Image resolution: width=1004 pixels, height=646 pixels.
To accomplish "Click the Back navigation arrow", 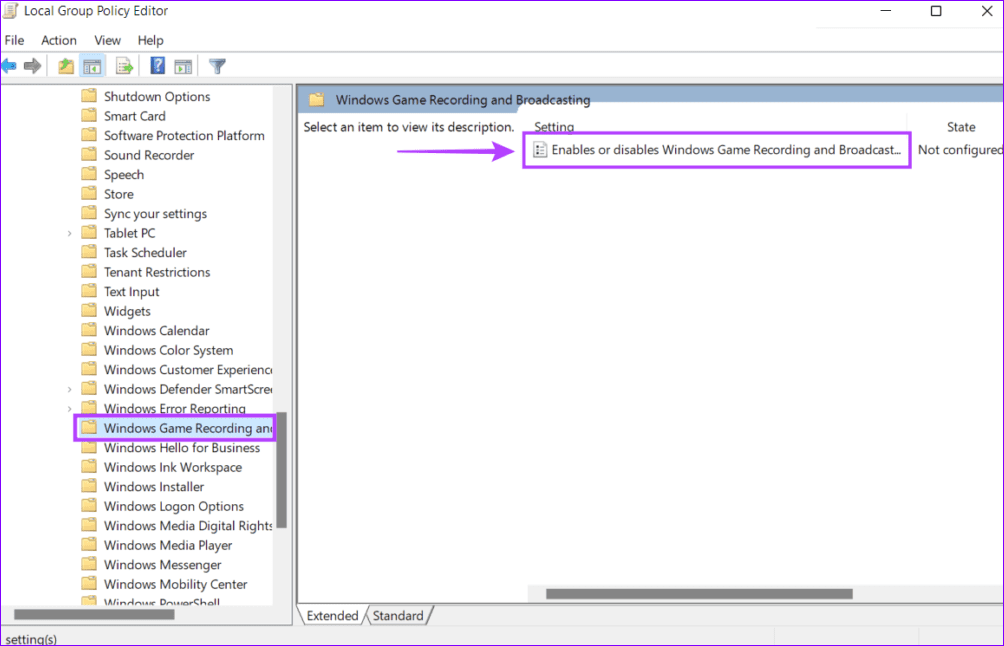I will tap(10, 65).
